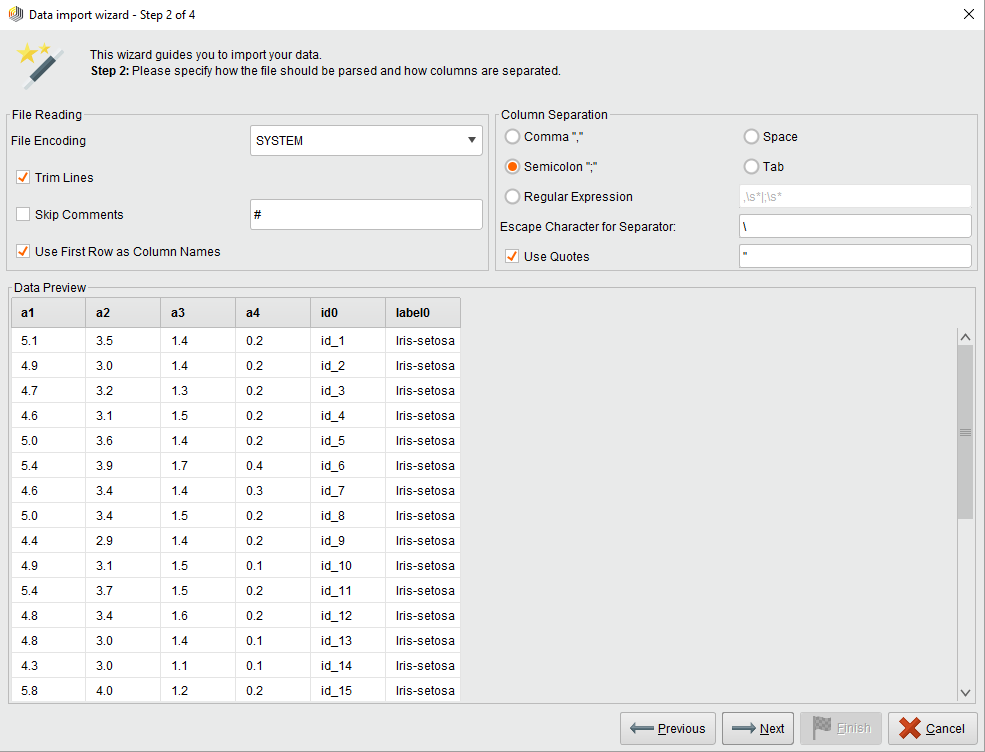The width and height of the screenshot is (985, 752).
Task: Click the Previous arrow button
Action: pyautogui.click(x=667, y=728)
